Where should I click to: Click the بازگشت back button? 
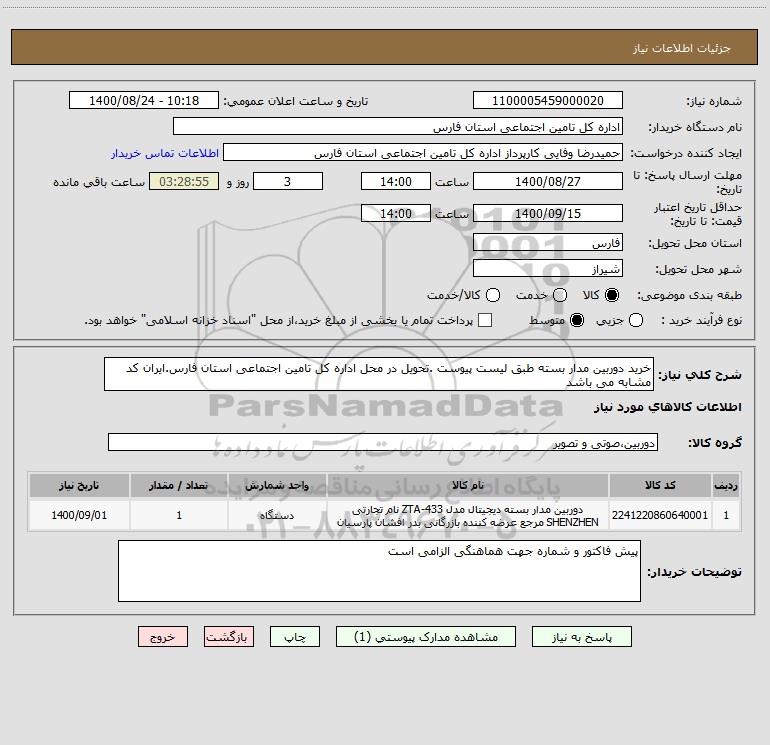pos(229,637)
